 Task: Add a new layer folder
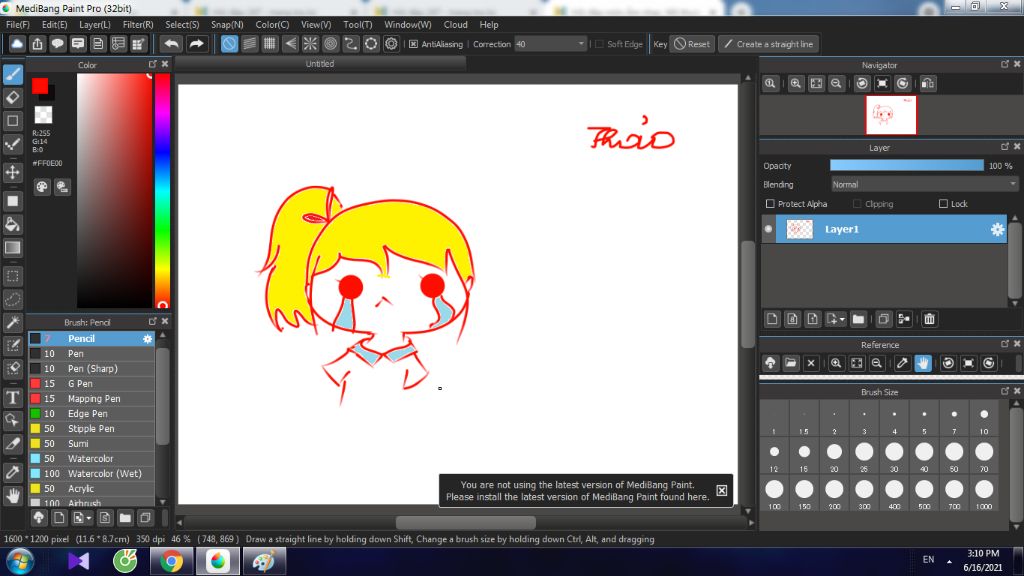point(858,319)
